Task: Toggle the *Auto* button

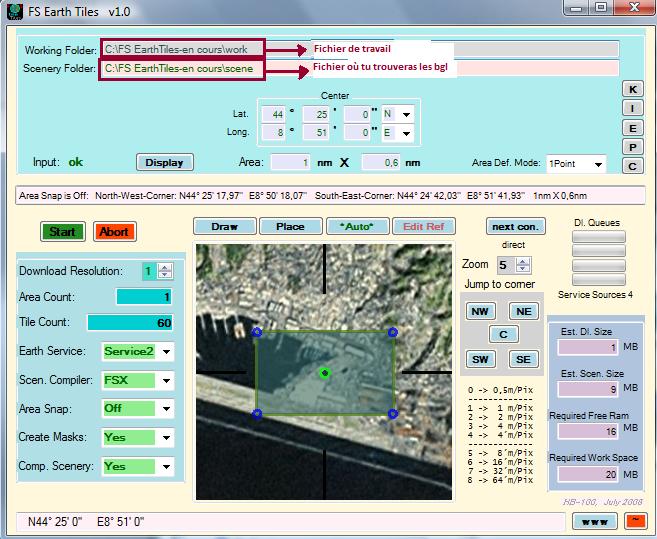Action: tap(357, 227)
